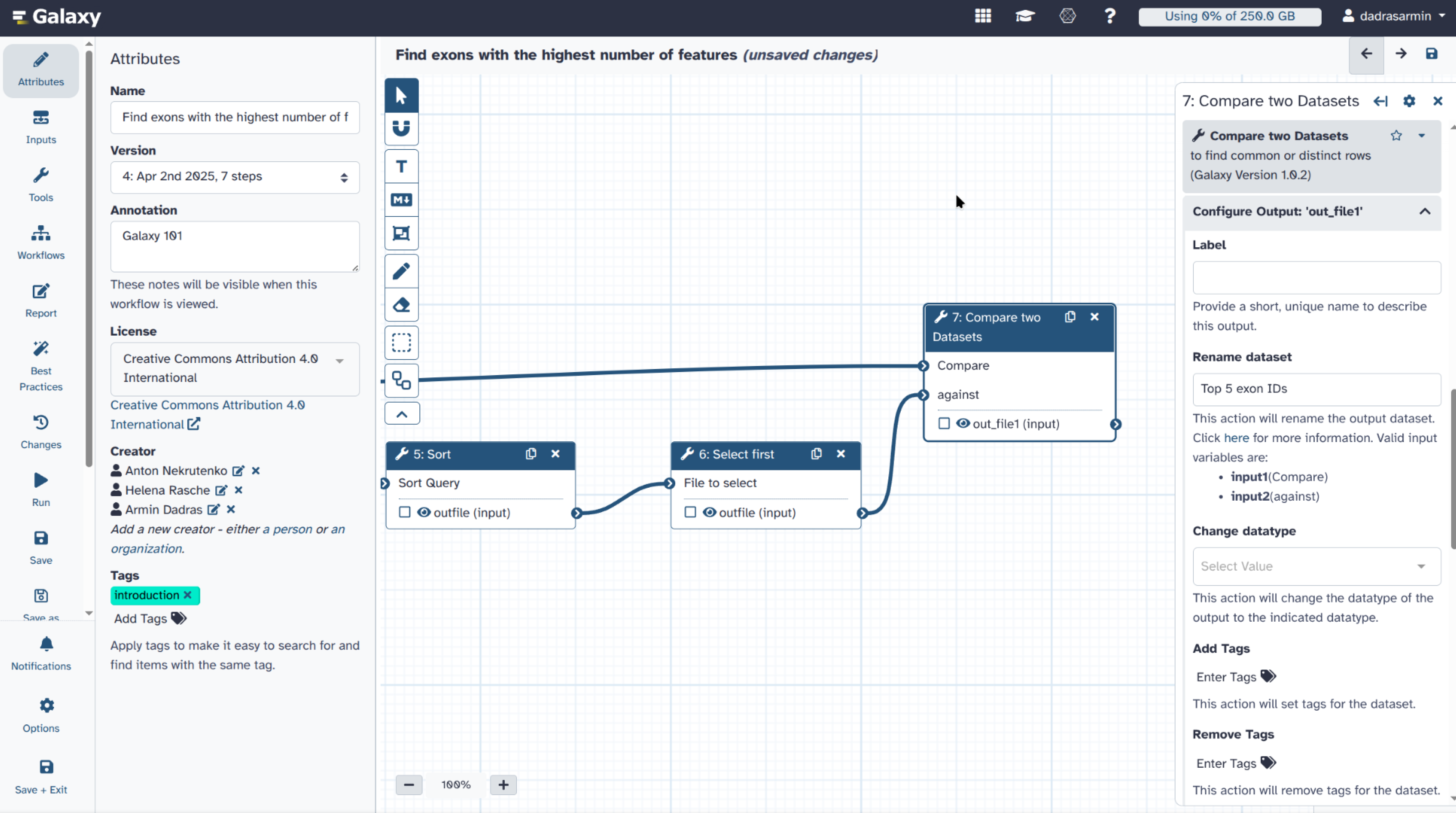1456x813 pixels.
Task: Collapse Configure Output out_file1 section
Action: coord(1312,211)
